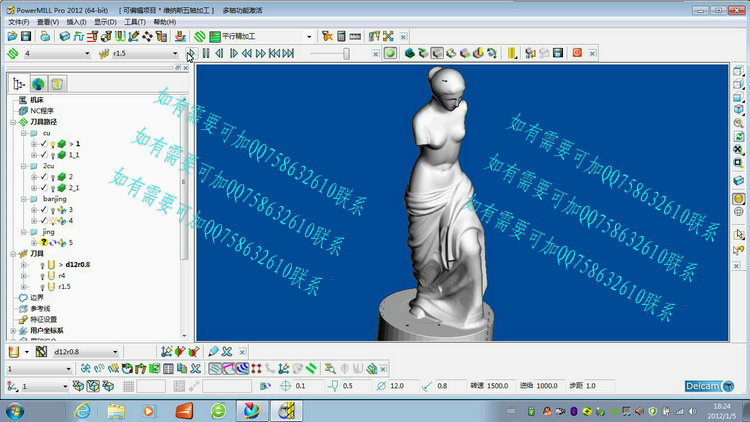Viewport: 750px width, 422px height.
Task: Open the recycle bin tab
Action: coord(57,84)
